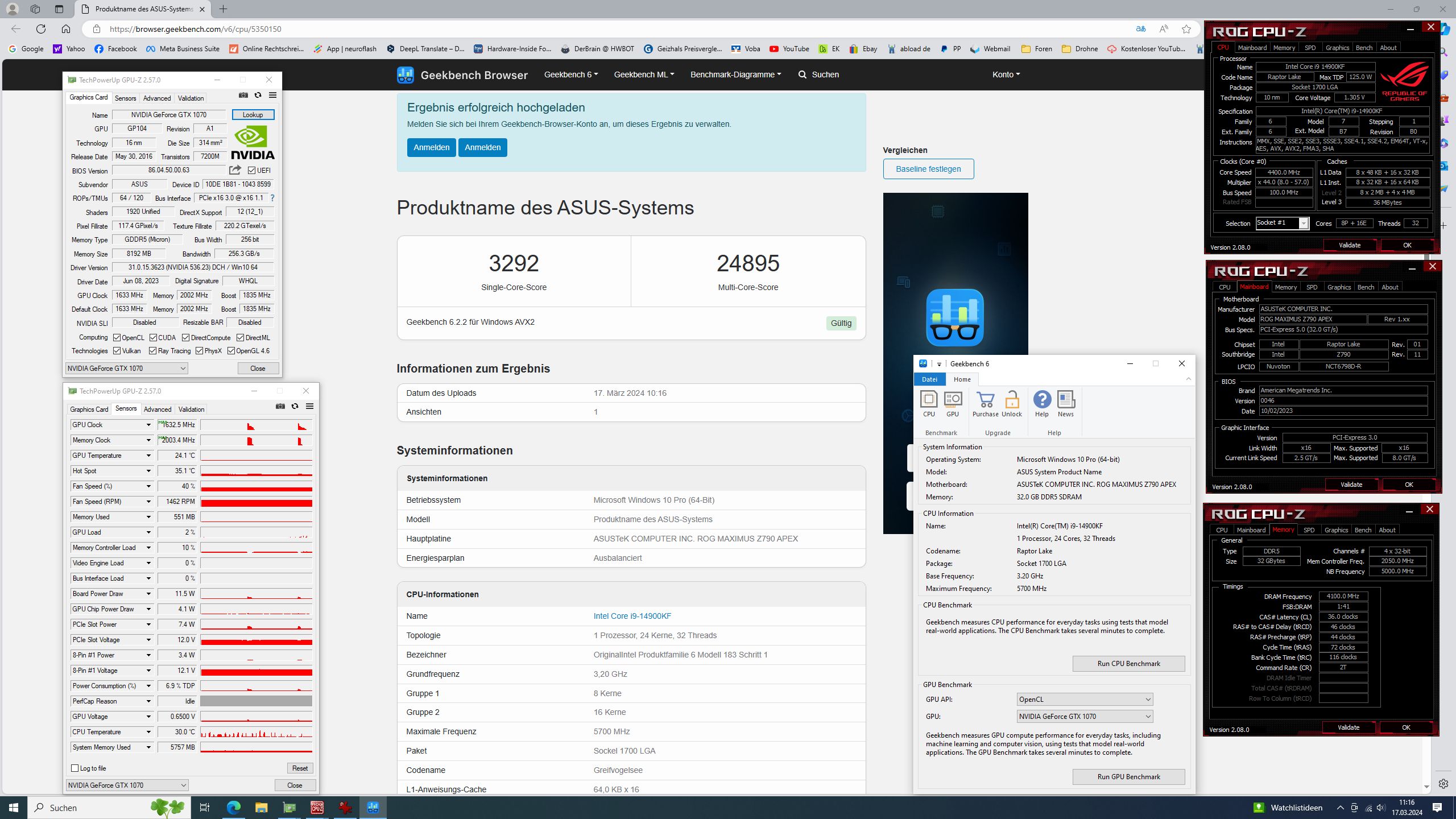Toggle the OpenCL checkbox in GPU-Z

click(117, 338)
